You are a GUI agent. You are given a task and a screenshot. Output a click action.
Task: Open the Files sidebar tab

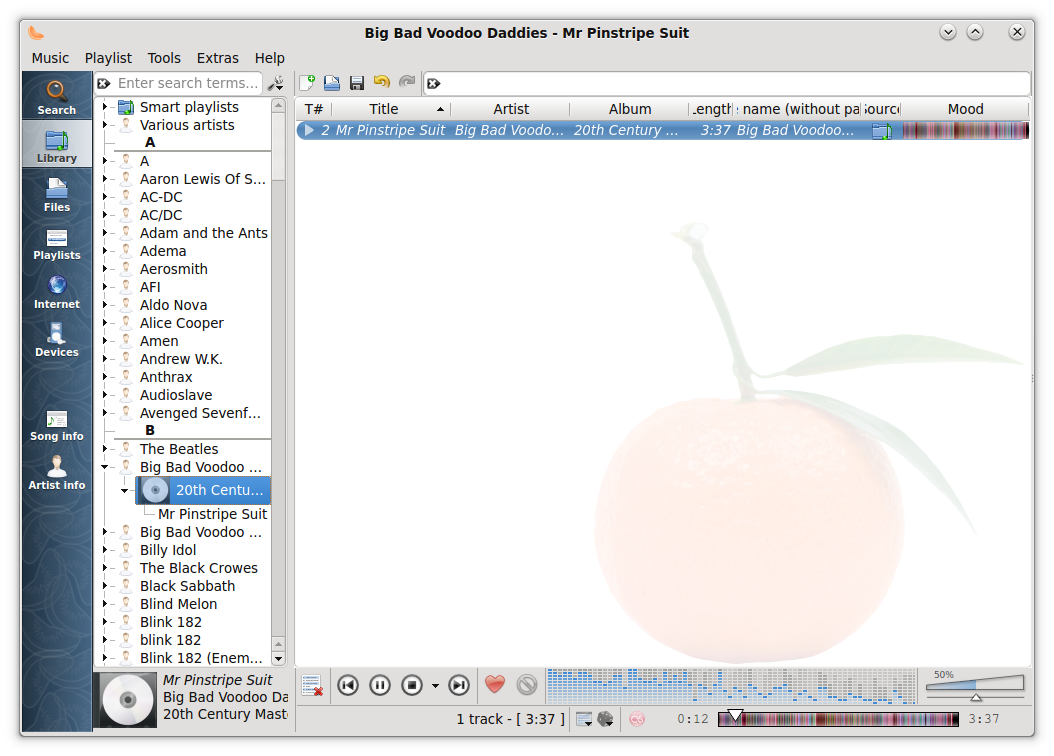coord(56,195)
